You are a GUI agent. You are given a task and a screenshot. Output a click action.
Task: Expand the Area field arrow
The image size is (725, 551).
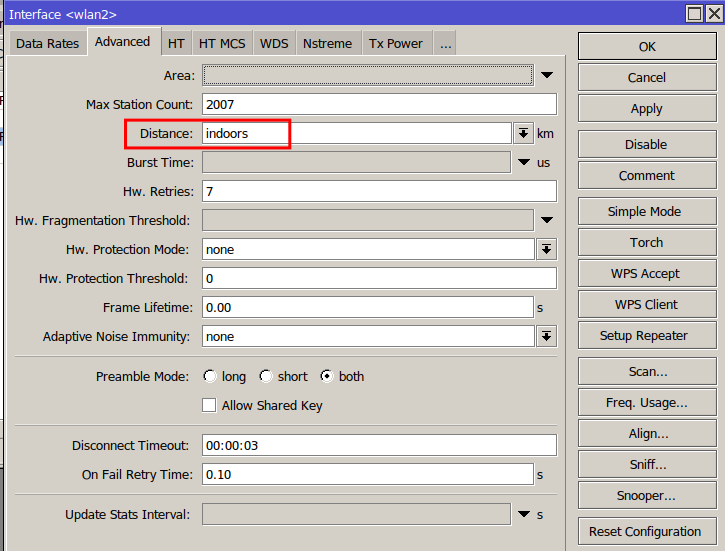pyautogui.click(x=547, y=75)
